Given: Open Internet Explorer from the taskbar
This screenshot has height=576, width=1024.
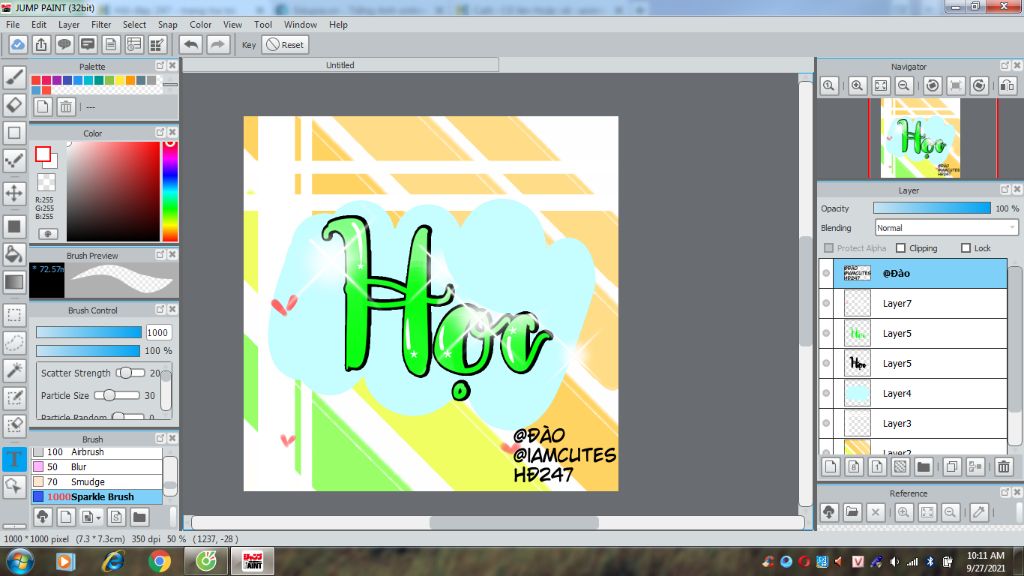Looking at the screenshot, I should [112, 561].
